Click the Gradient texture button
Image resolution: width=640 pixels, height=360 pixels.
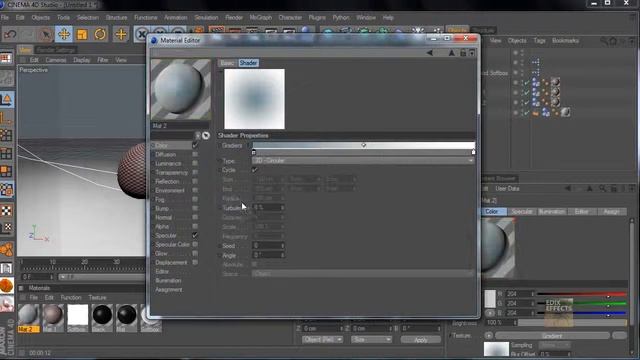point(552,336)
